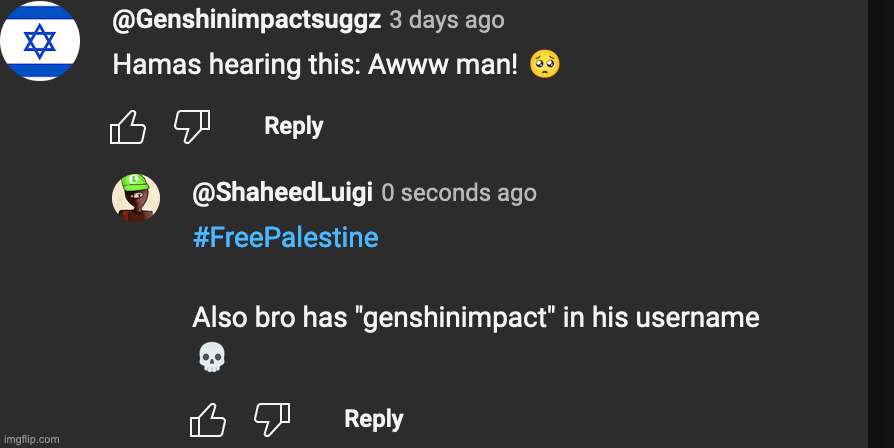Select the "Hamas hearing this" comment text
Viewport: 894px width, 448px height.
pyautogui.click(x=315, y=65)
